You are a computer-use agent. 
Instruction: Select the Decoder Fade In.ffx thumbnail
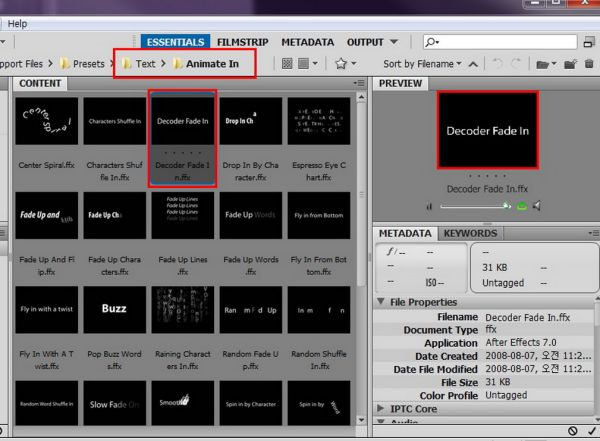(183, 121)
